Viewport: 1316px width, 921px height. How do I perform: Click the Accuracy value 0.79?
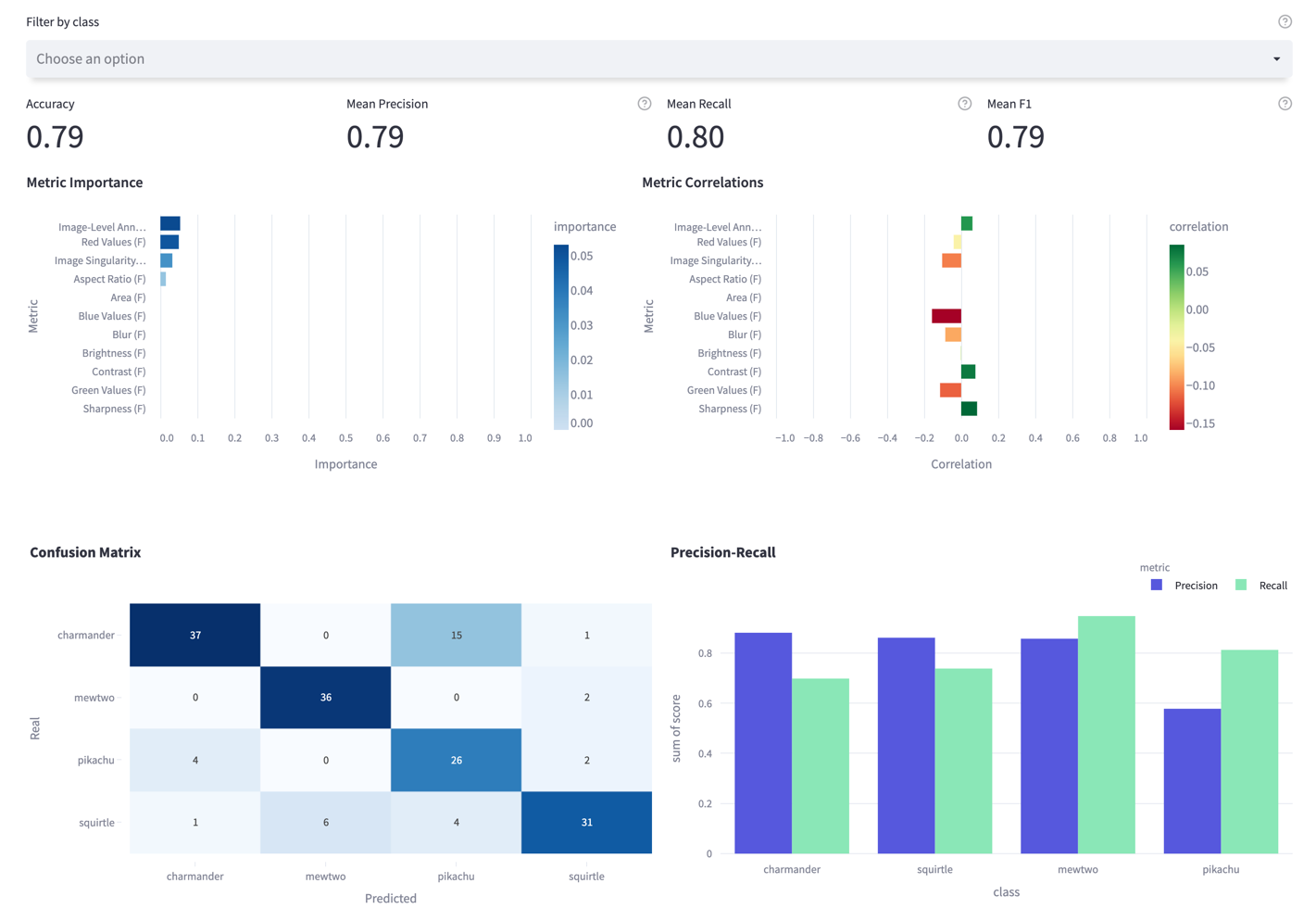tap(55, 137)
